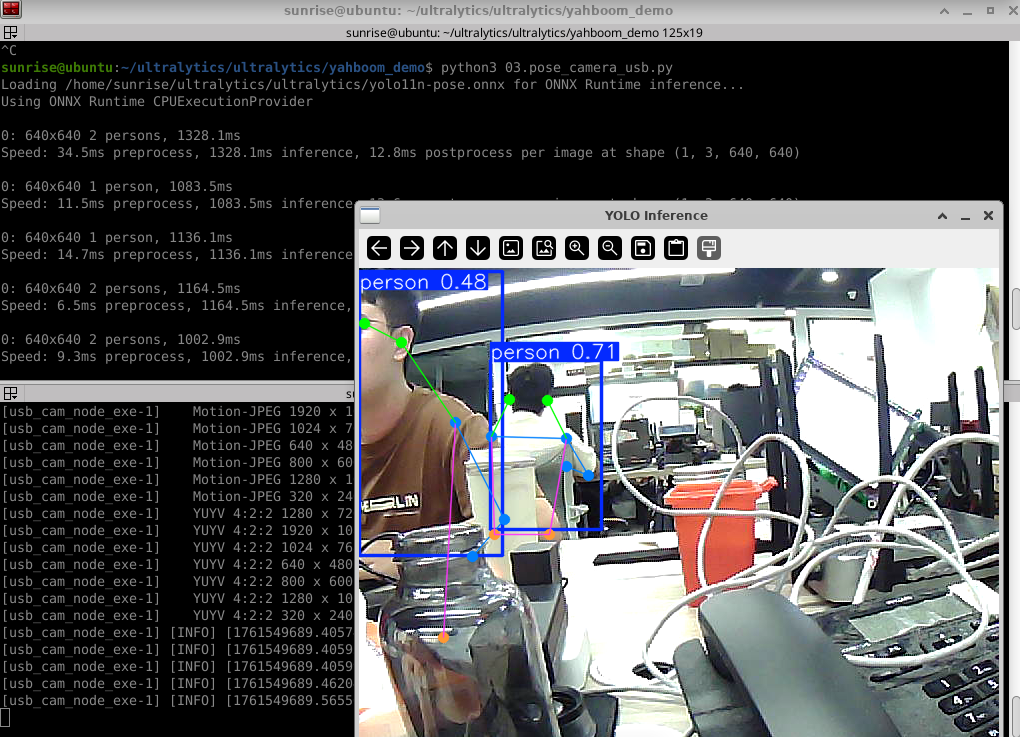
Task: Click the 'Using ONNX Runtime CPUExecutionProvider' line
Action: 157,101
